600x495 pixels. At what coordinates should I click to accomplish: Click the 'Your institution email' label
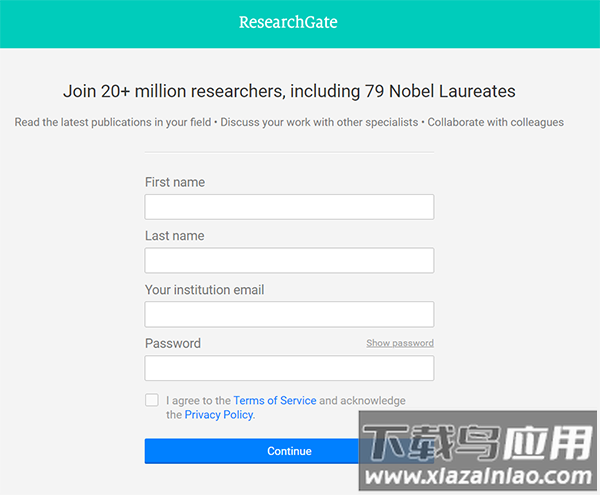[x=205, y=290]
